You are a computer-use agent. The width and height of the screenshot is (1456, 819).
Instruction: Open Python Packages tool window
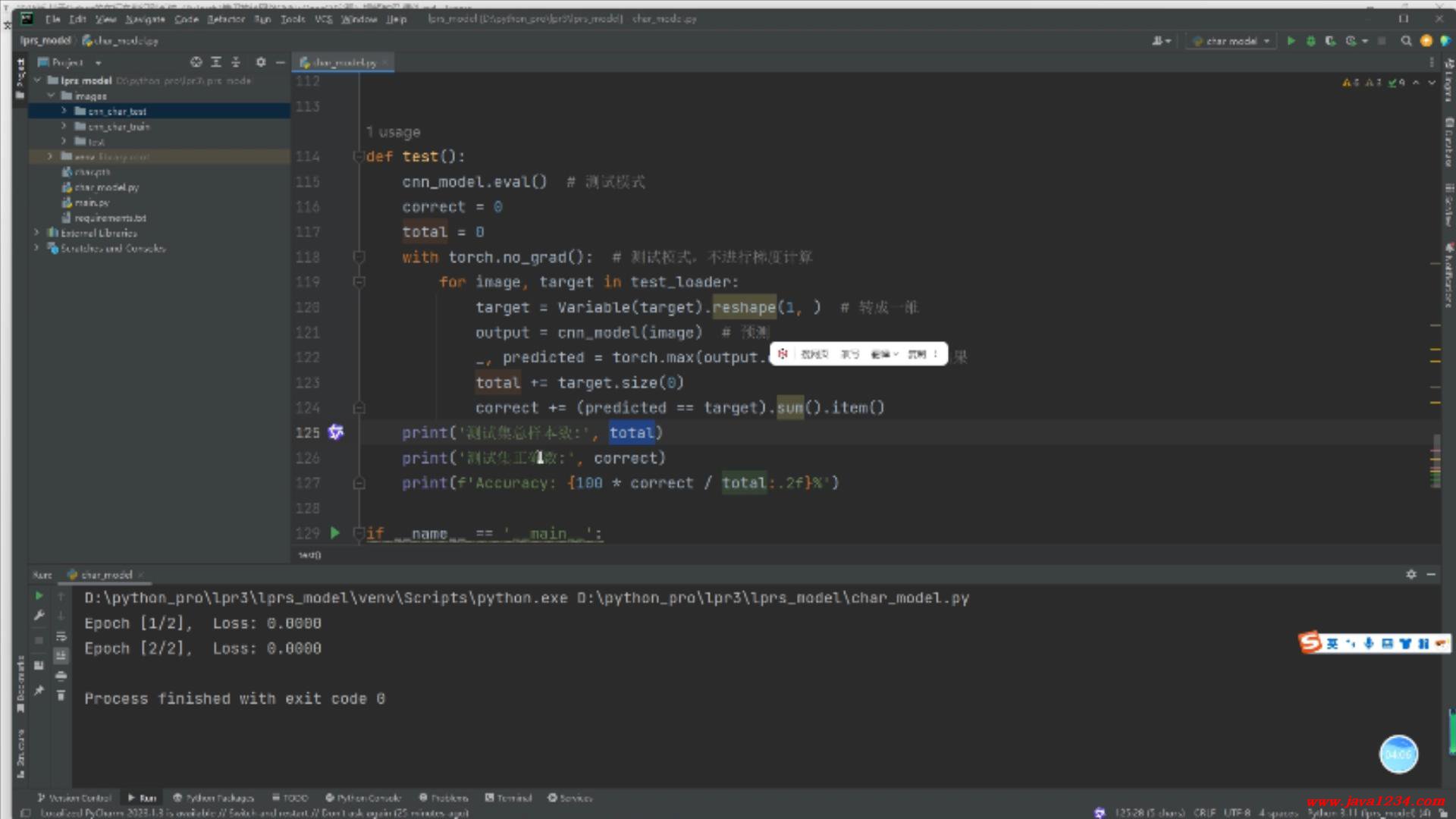click(x=213, y=798)
